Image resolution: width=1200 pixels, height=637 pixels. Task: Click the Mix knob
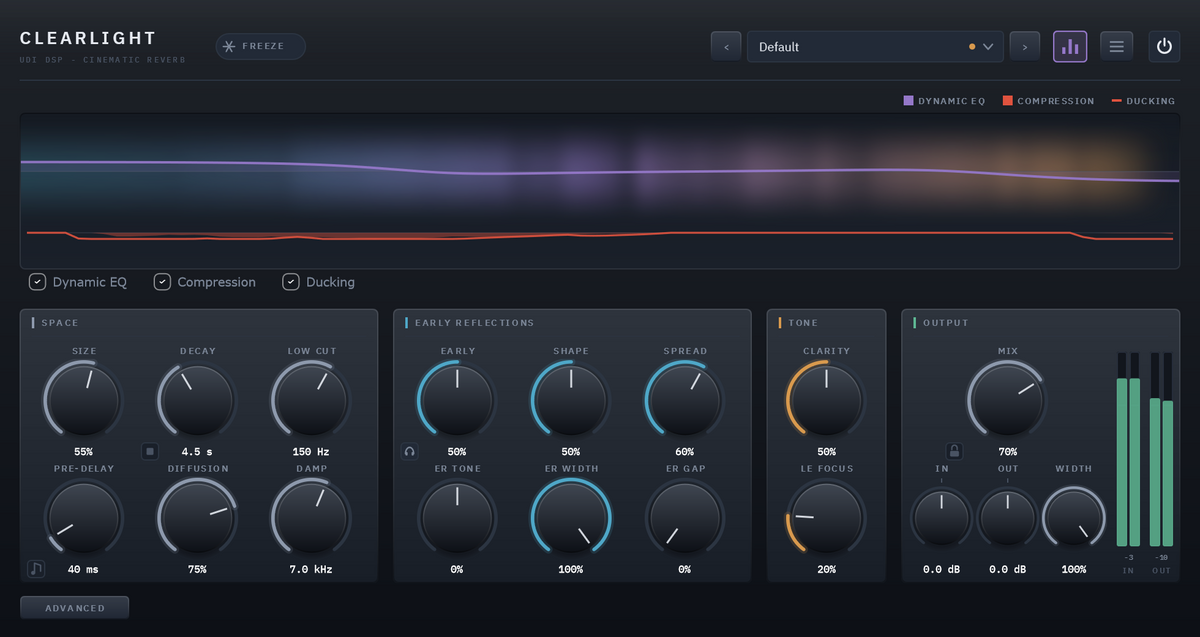(x=1007, y=399)
